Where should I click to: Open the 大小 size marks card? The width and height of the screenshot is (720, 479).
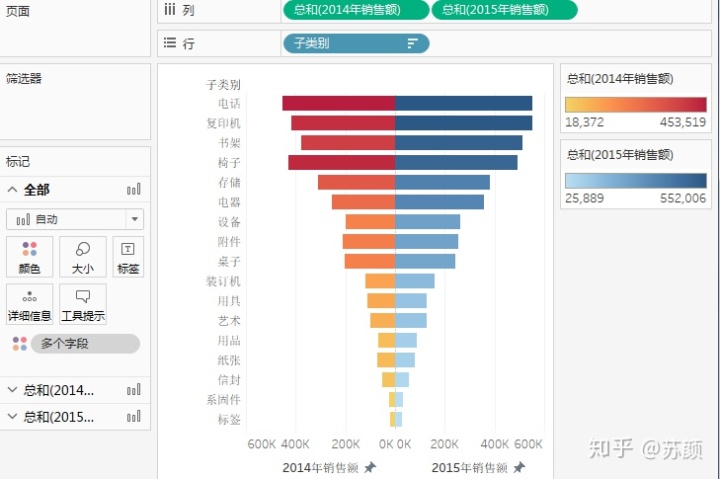pyautogui.click(x=83, y=257)
